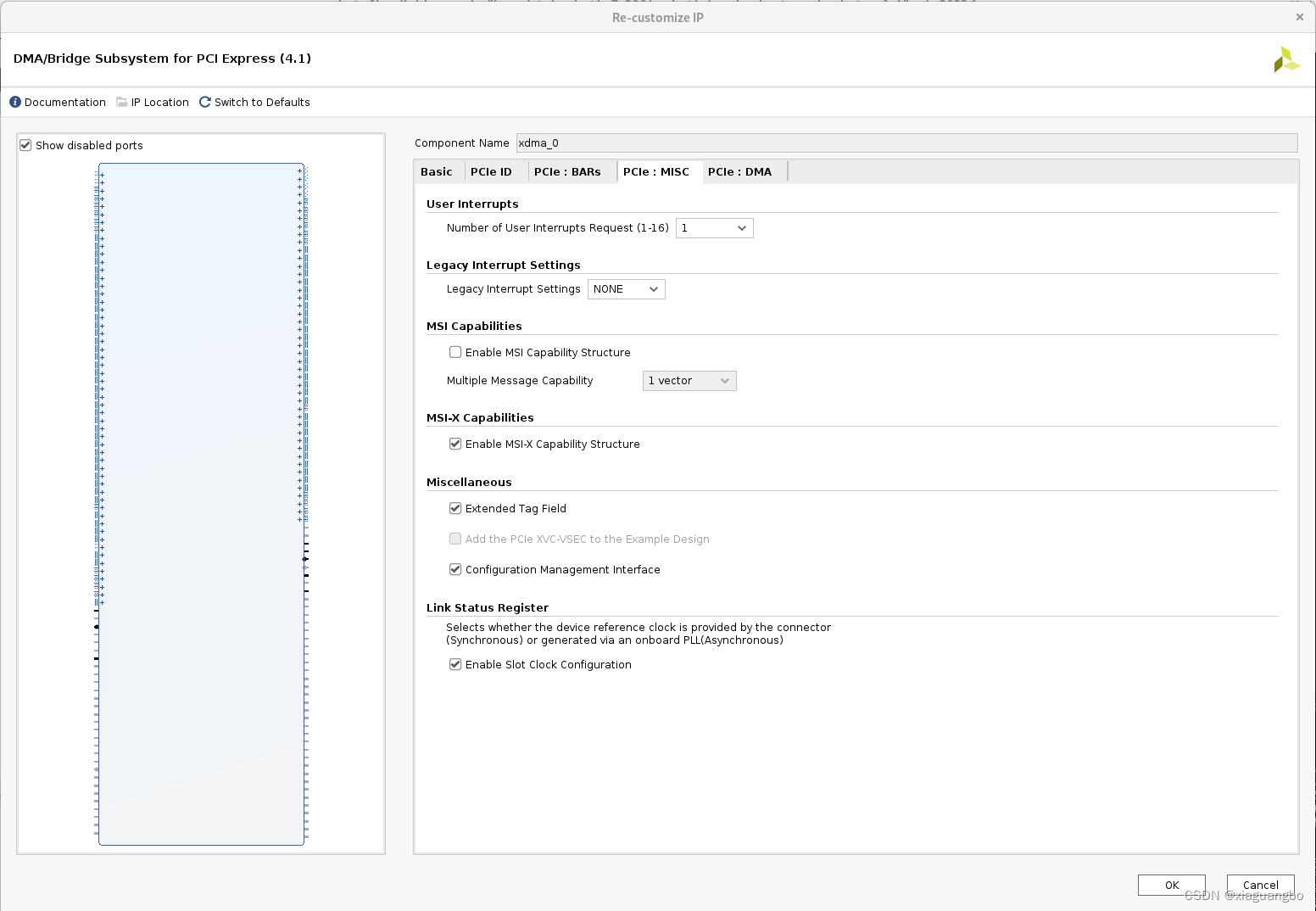This screenshot has height=911, width=1316.
Task: Open the Documentation info icon
Action: 15,102
